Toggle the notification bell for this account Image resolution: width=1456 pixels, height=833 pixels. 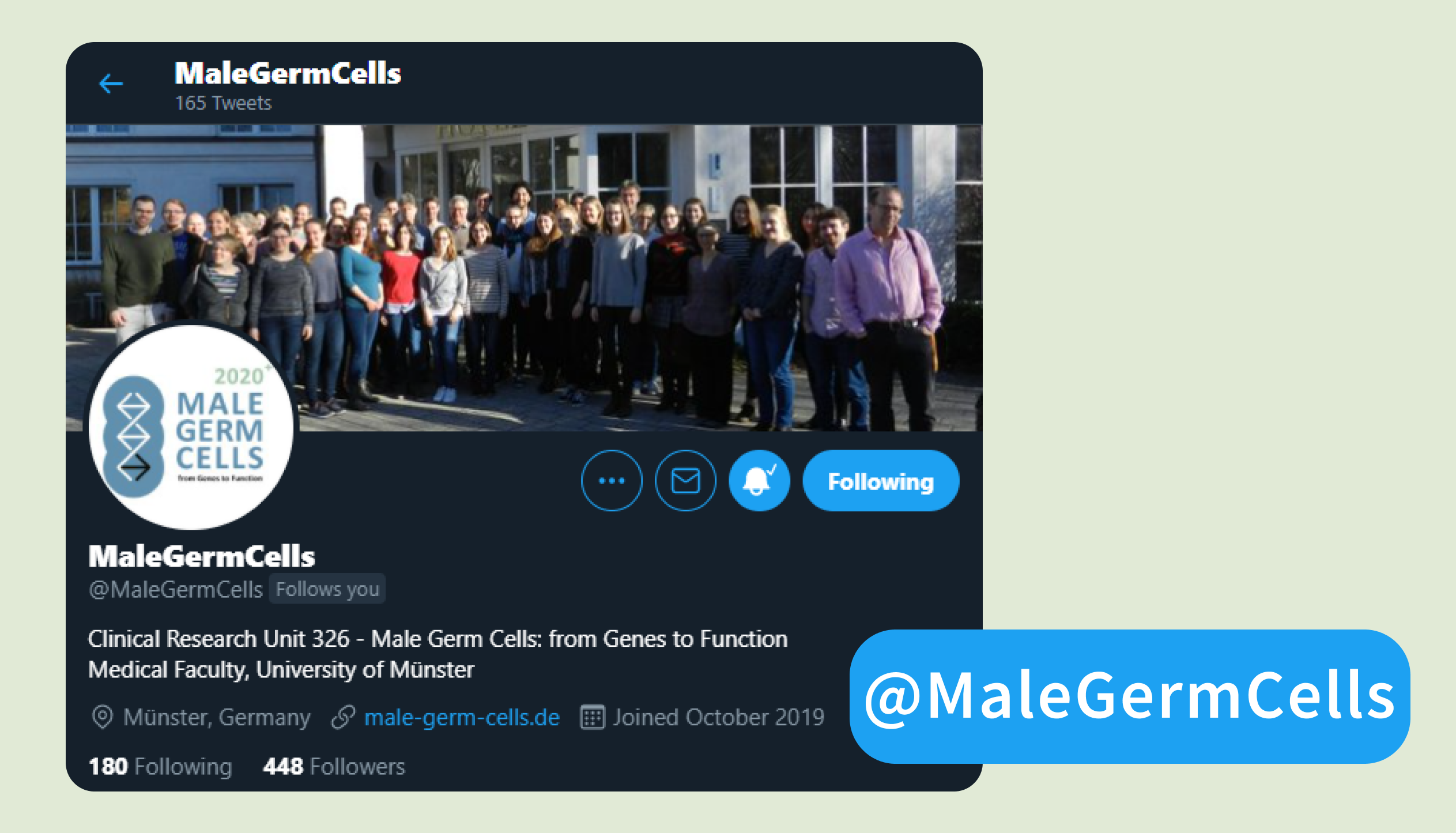pyautogui.click(x=759, y=481)
